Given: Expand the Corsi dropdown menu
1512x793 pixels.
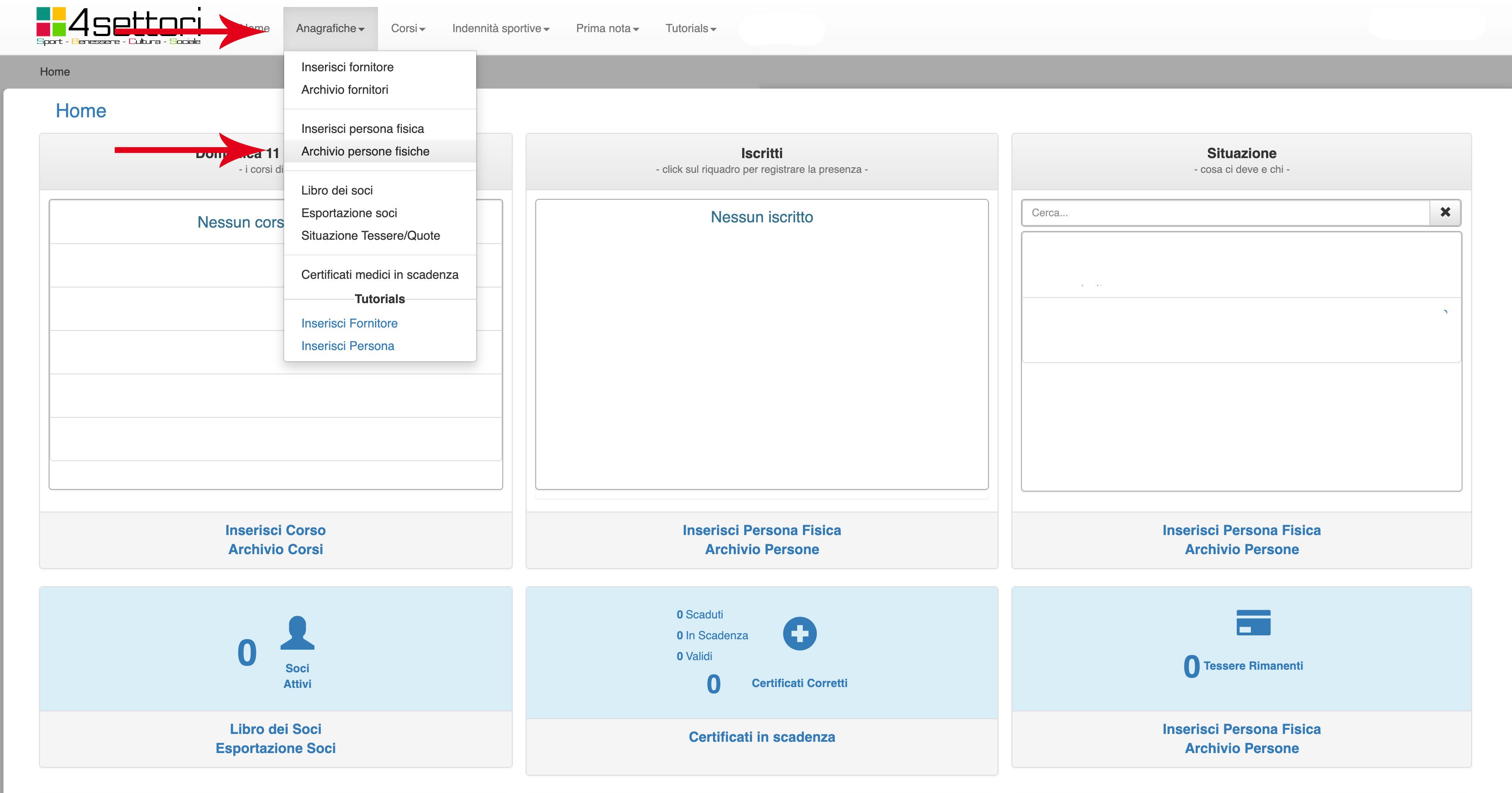Looking at the screenshot, I should click(408, 28).
